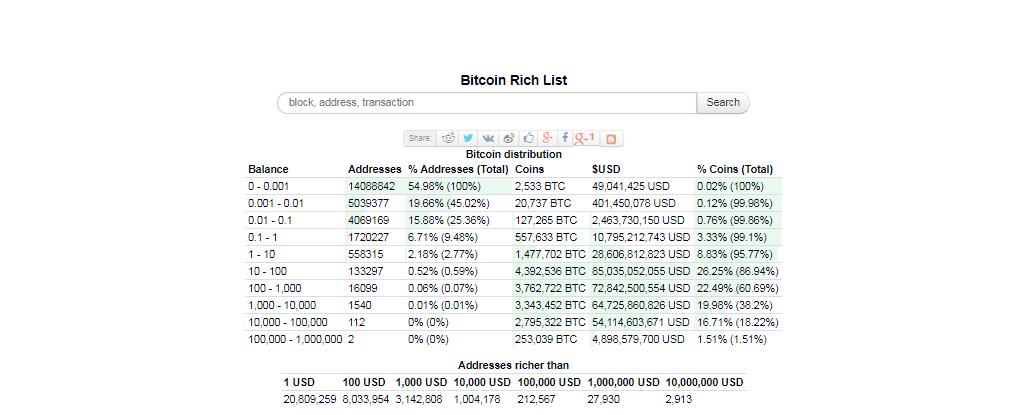Image resolution: width=1025 pixels, height=415 pixels.
Task: Share on Blogger
Action: [x=611, y=139]
